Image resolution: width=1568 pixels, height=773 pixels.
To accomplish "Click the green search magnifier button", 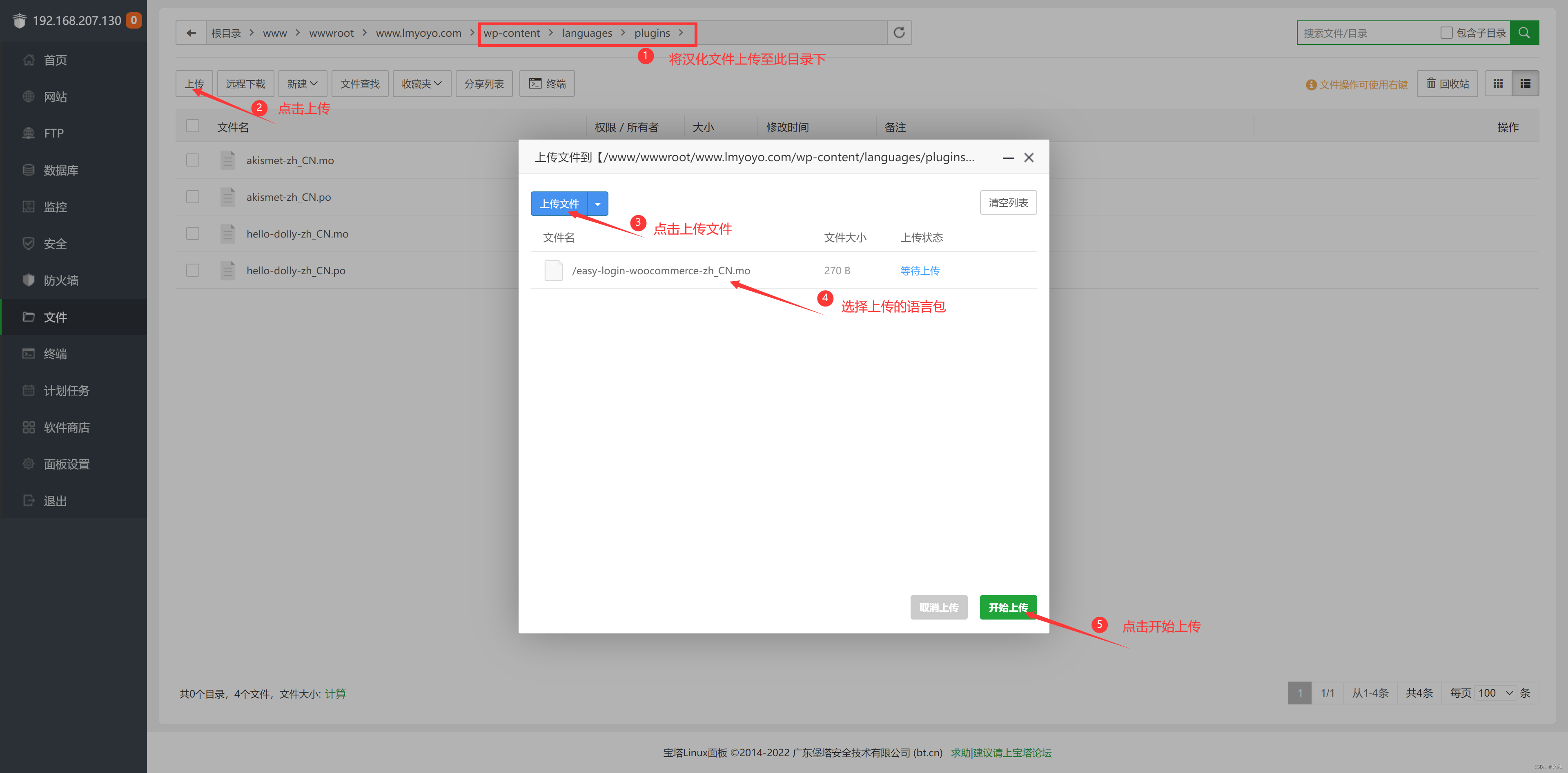I will pos(1524,33).
